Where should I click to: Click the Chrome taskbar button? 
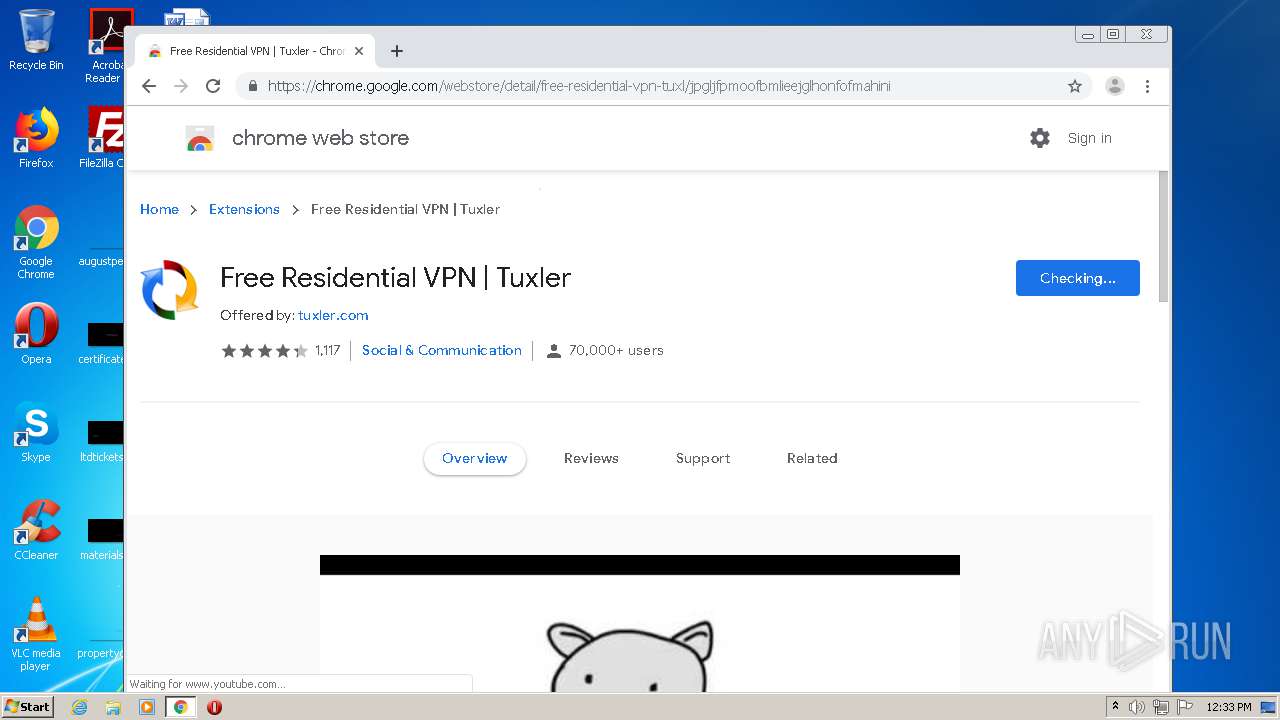click(181, 707)
